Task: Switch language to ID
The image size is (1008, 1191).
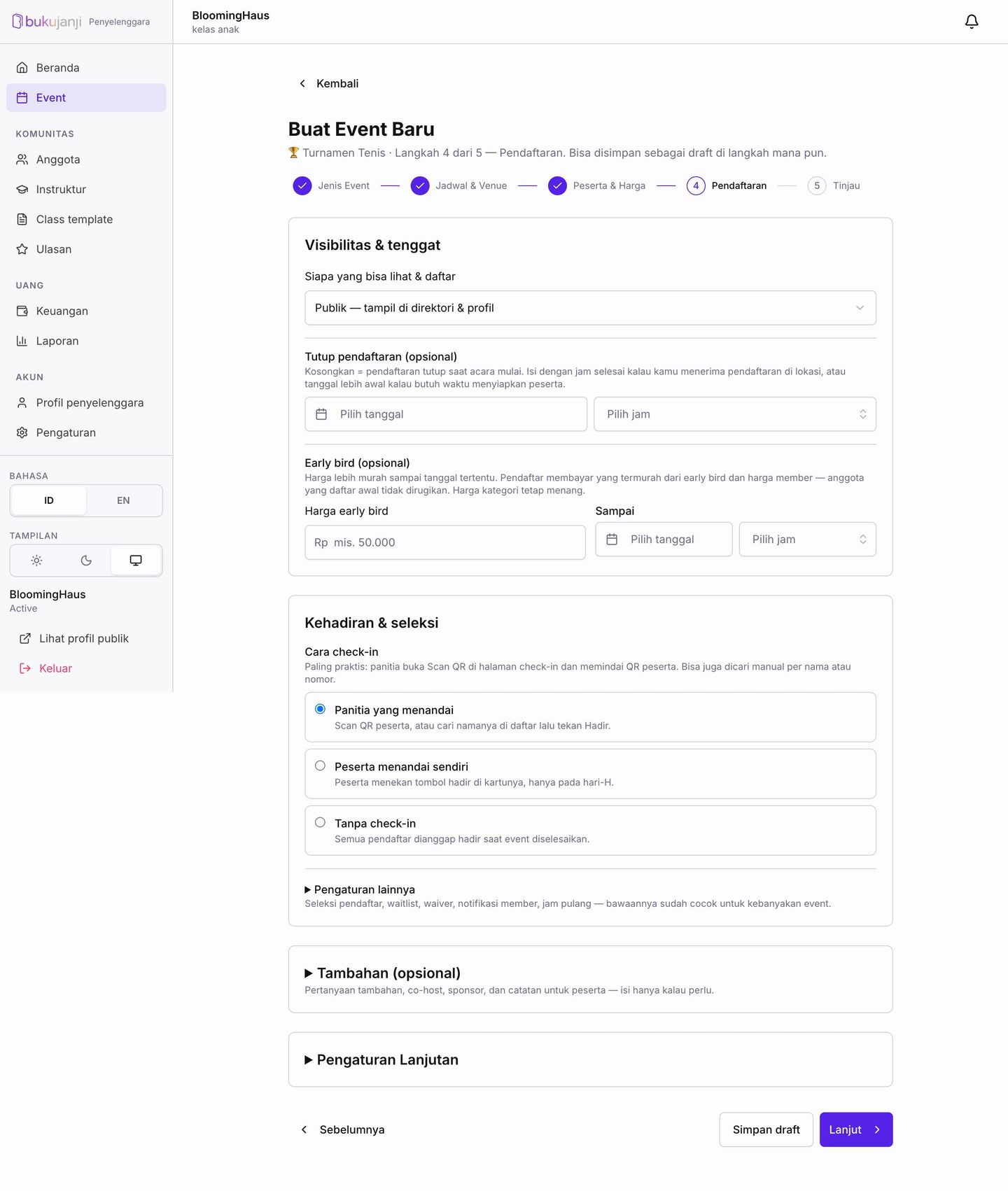Action: click(49, 501)
